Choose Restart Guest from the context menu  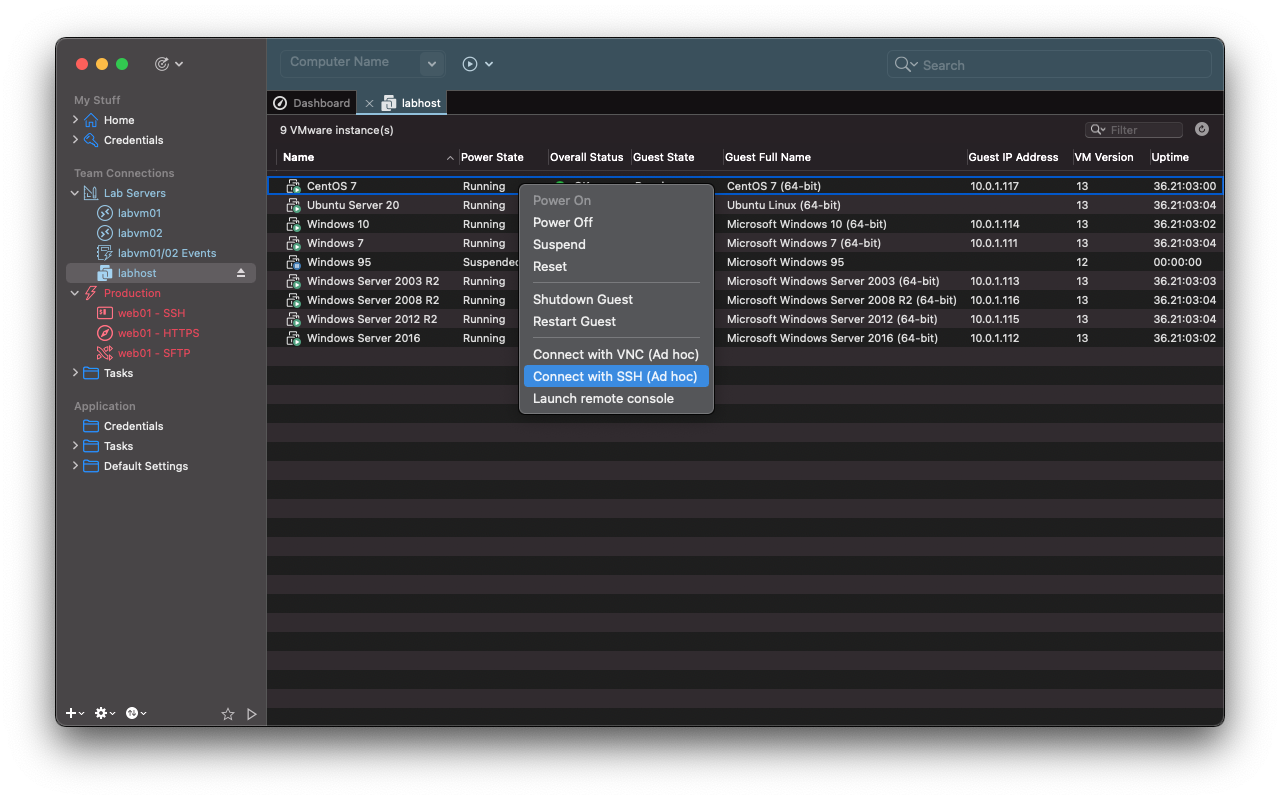point(574,321)
